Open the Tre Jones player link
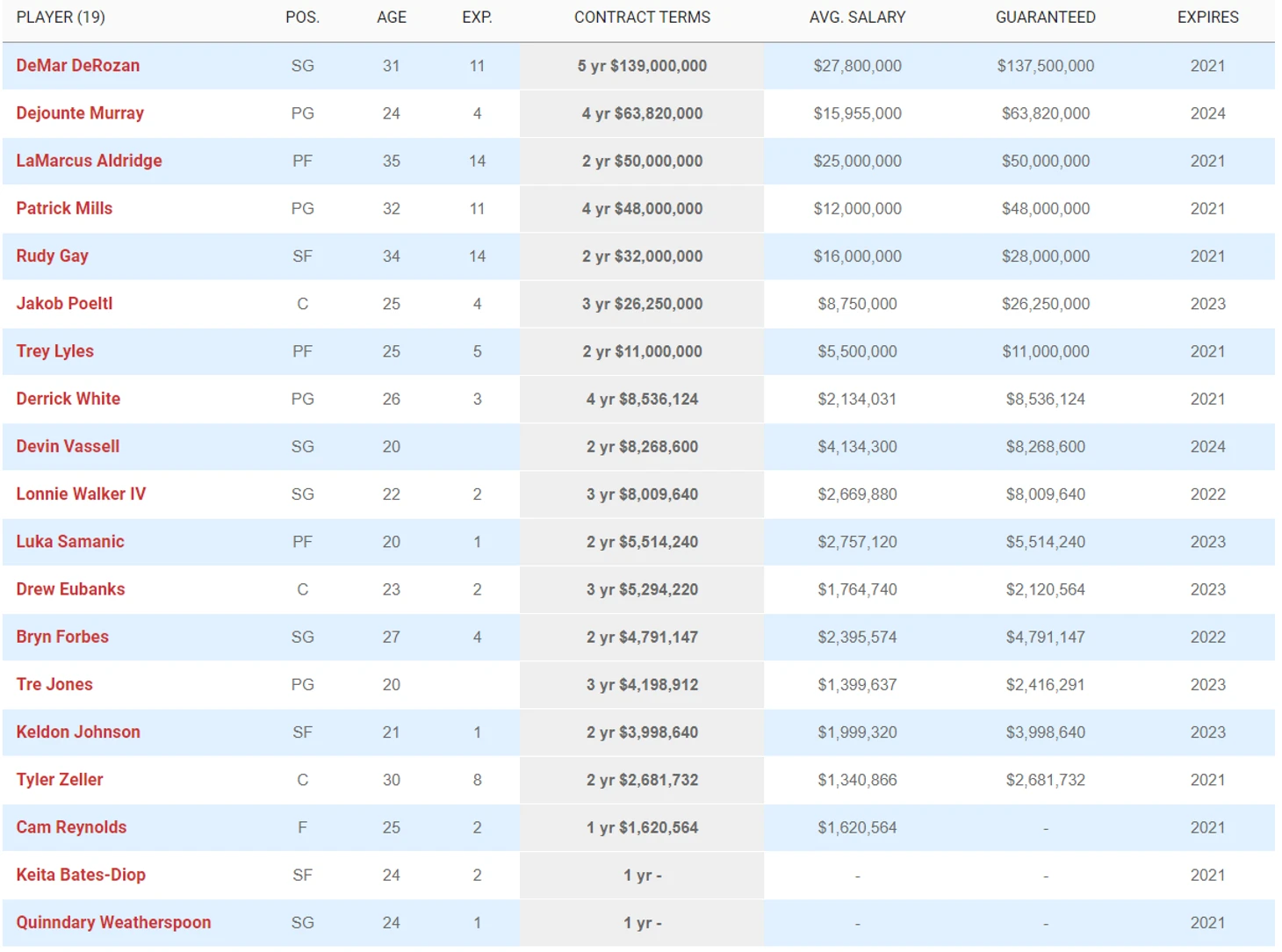The height and width of the screenshot is (952, 1282). tap(54, 684)
